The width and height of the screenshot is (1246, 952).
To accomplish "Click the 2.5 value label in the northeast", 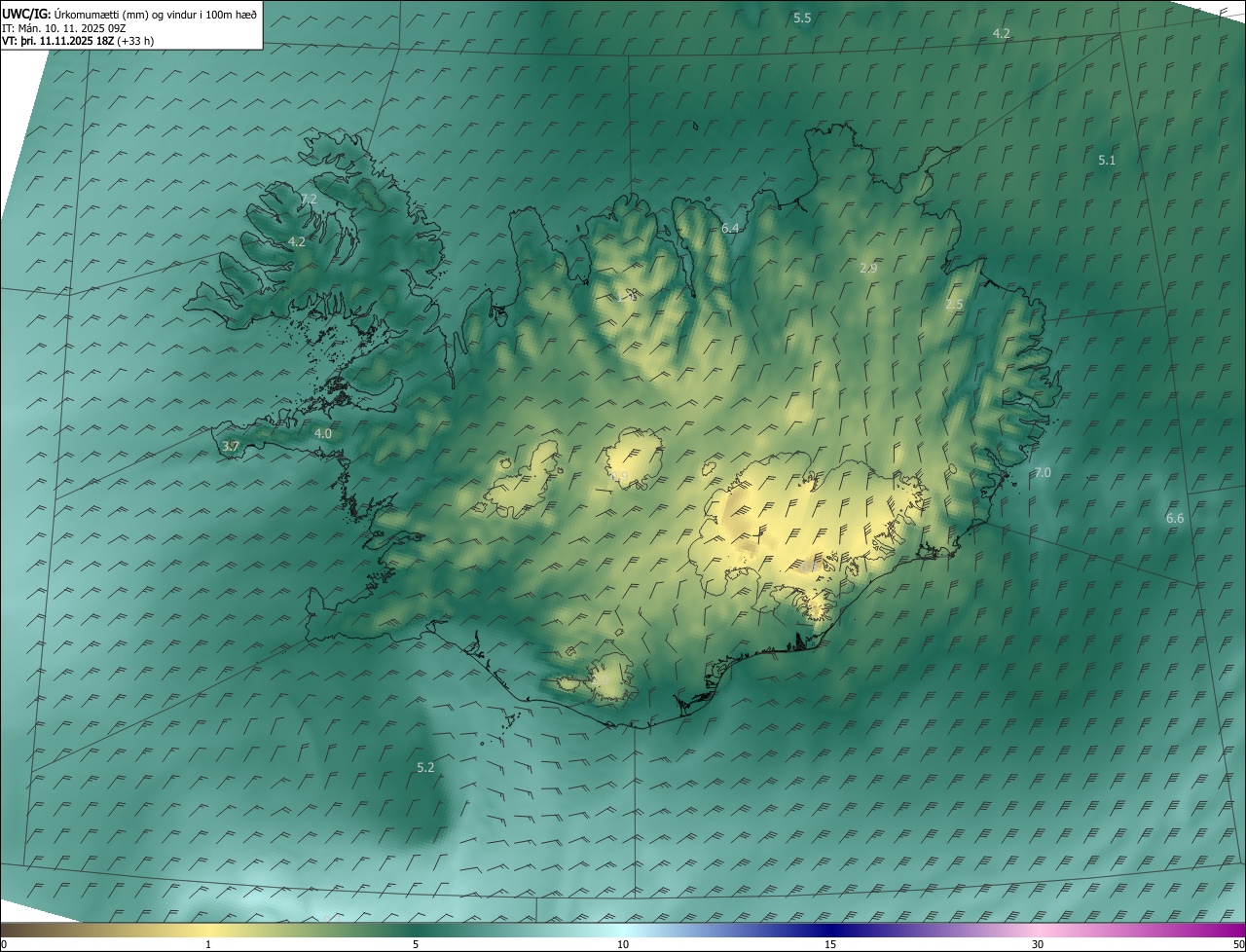I will pos(954,305).
